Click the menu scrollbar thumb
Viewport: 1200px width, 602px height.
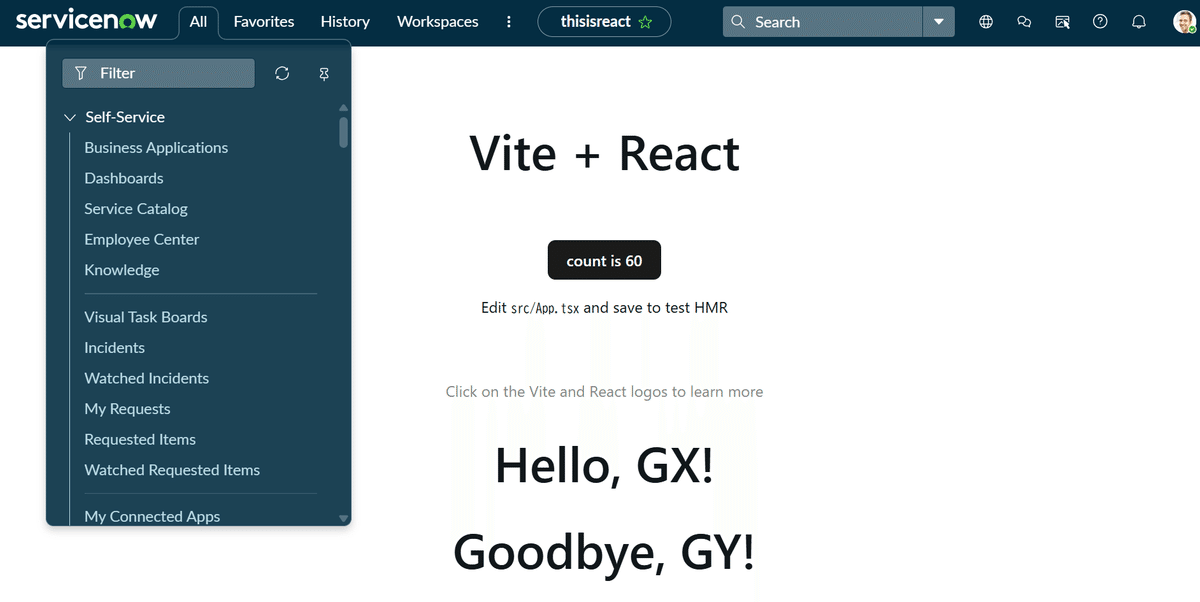(x=344, y=132)
